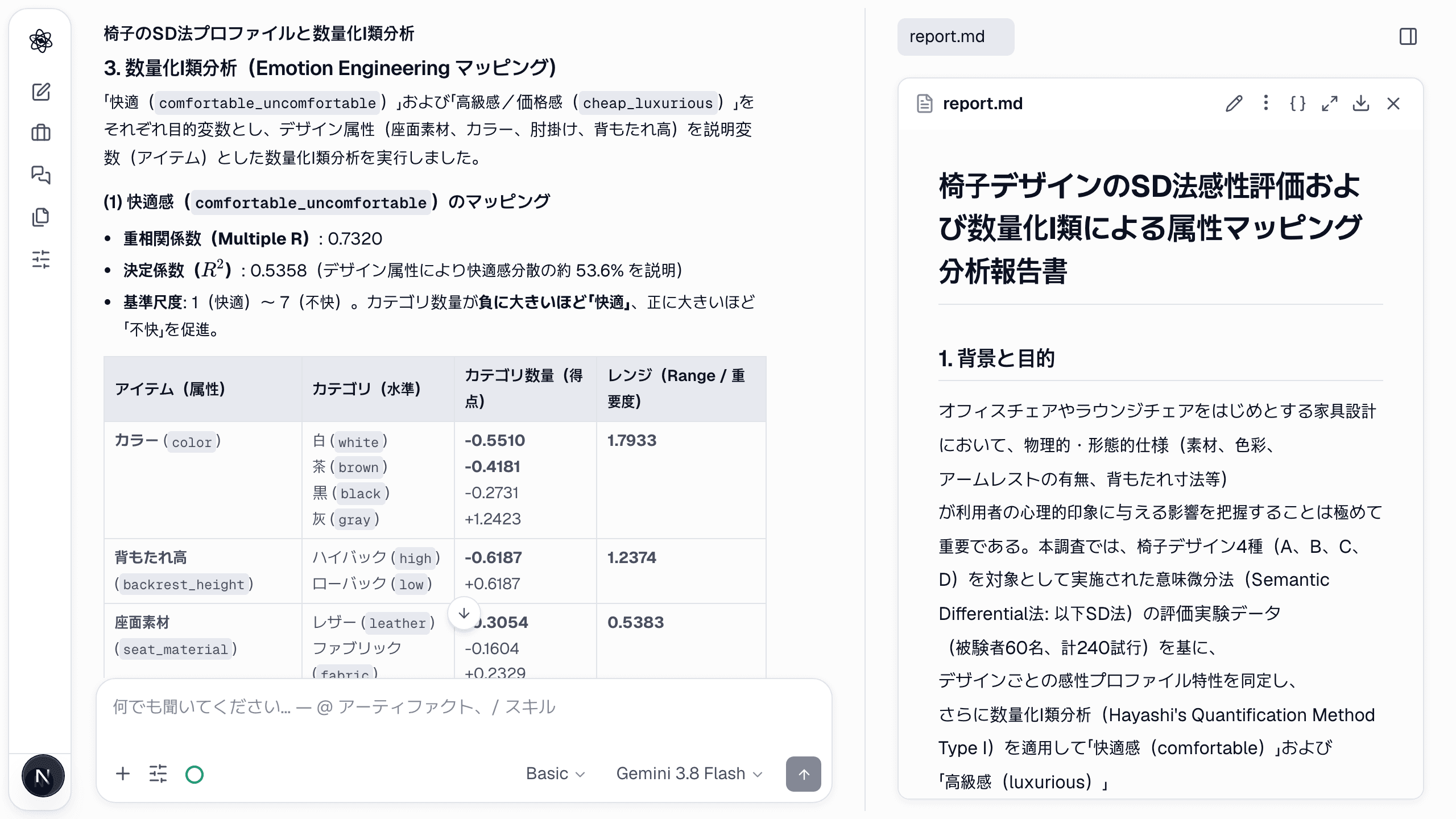Open the briefcase workspace icon in sidebar

(x=41, y=133)
